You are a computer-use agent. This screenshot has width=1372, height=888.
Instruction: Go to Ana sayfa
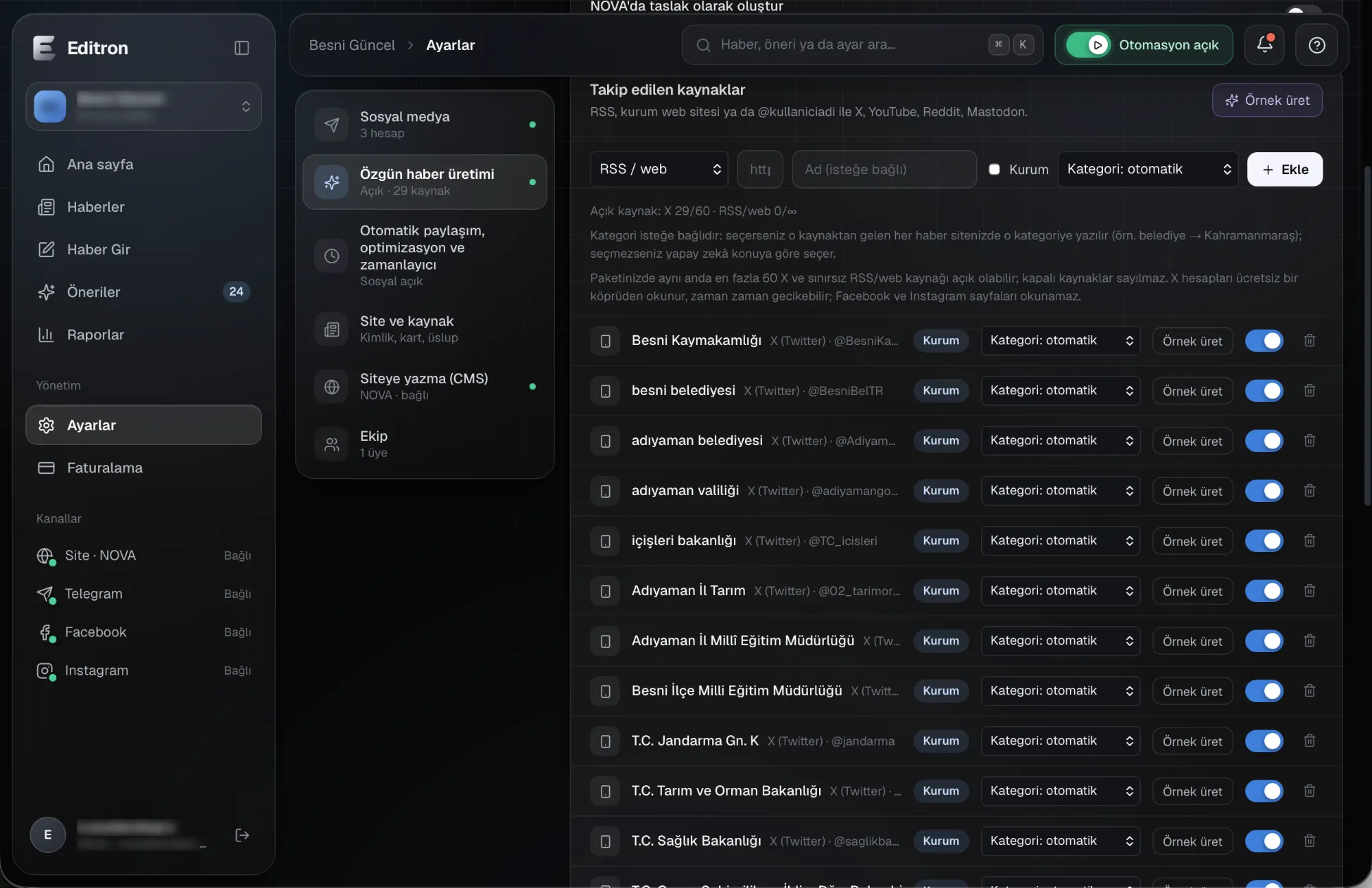coord(143,165)
